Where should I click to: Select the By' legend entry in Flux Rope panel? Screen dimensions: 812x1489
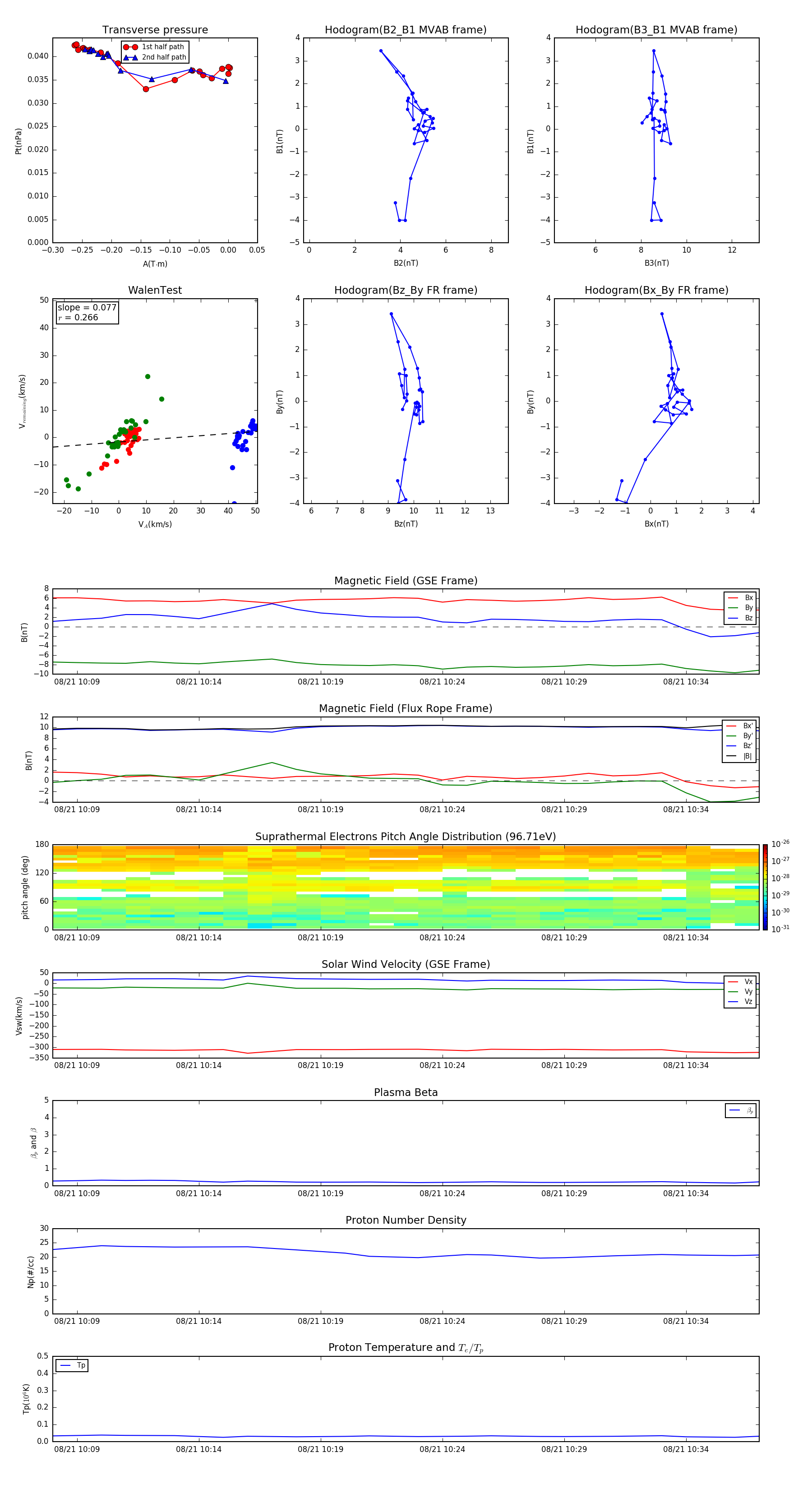click(x=739, y=736)
